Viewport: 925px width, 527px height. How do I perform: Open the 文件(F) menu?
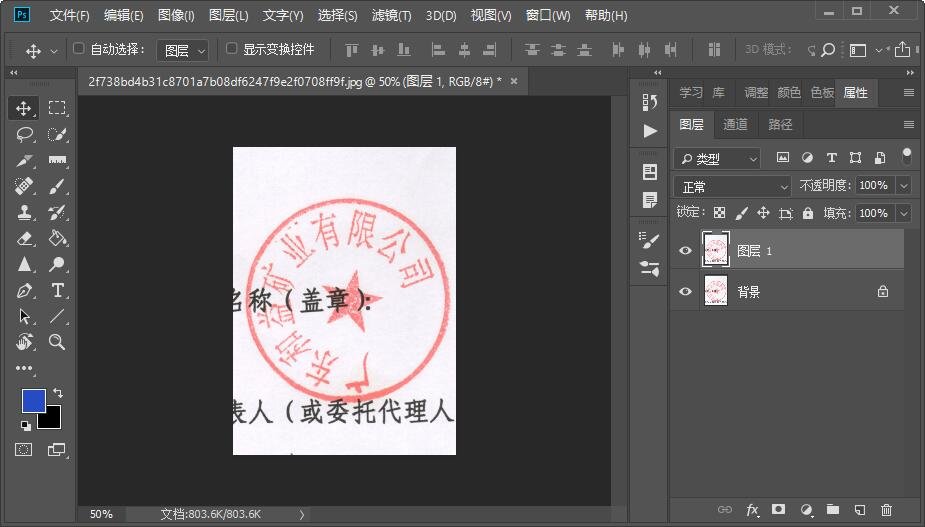[x=70, y=15]
